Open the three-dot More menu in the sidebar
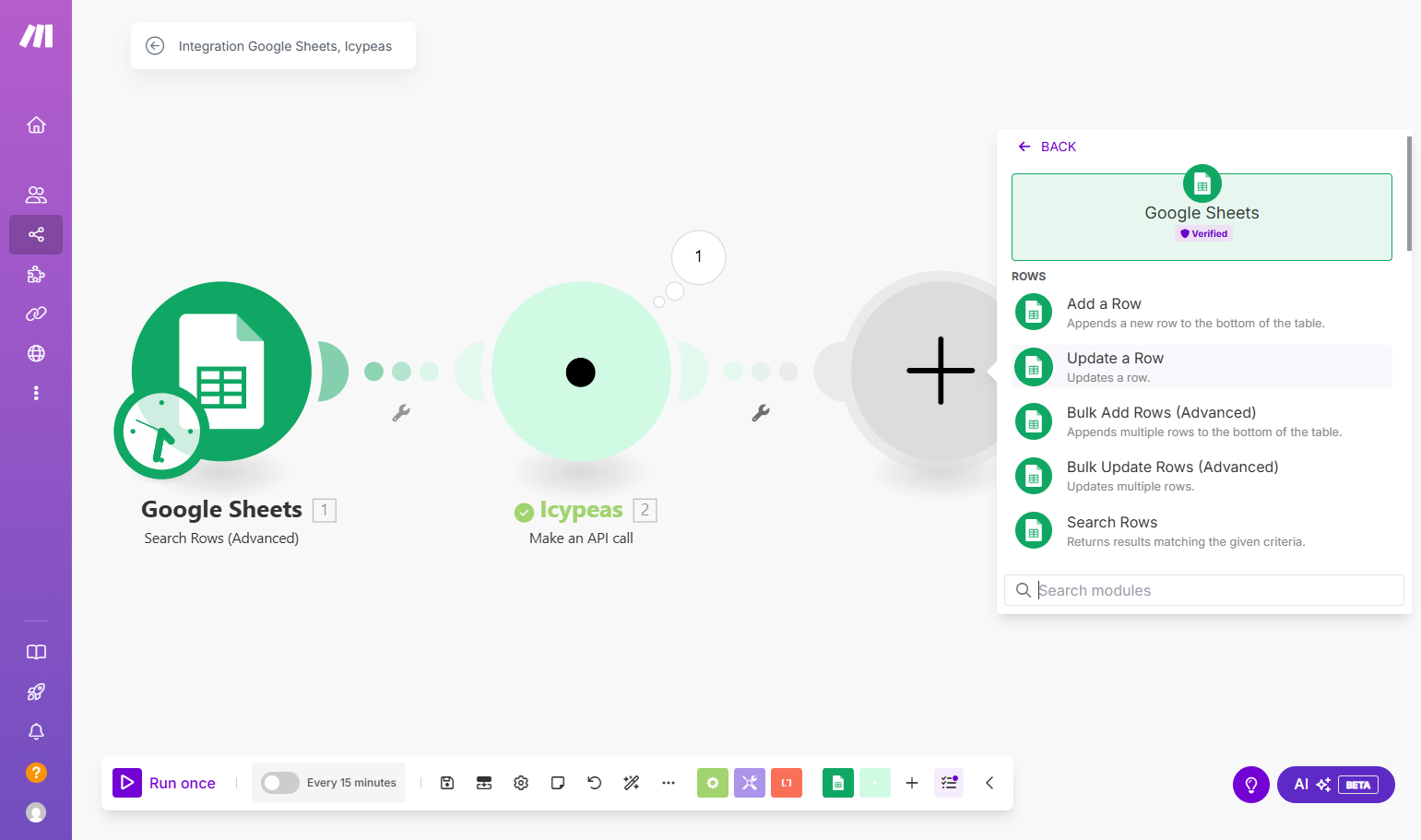Screen dimensions: 1421x840 click(36, 393)
